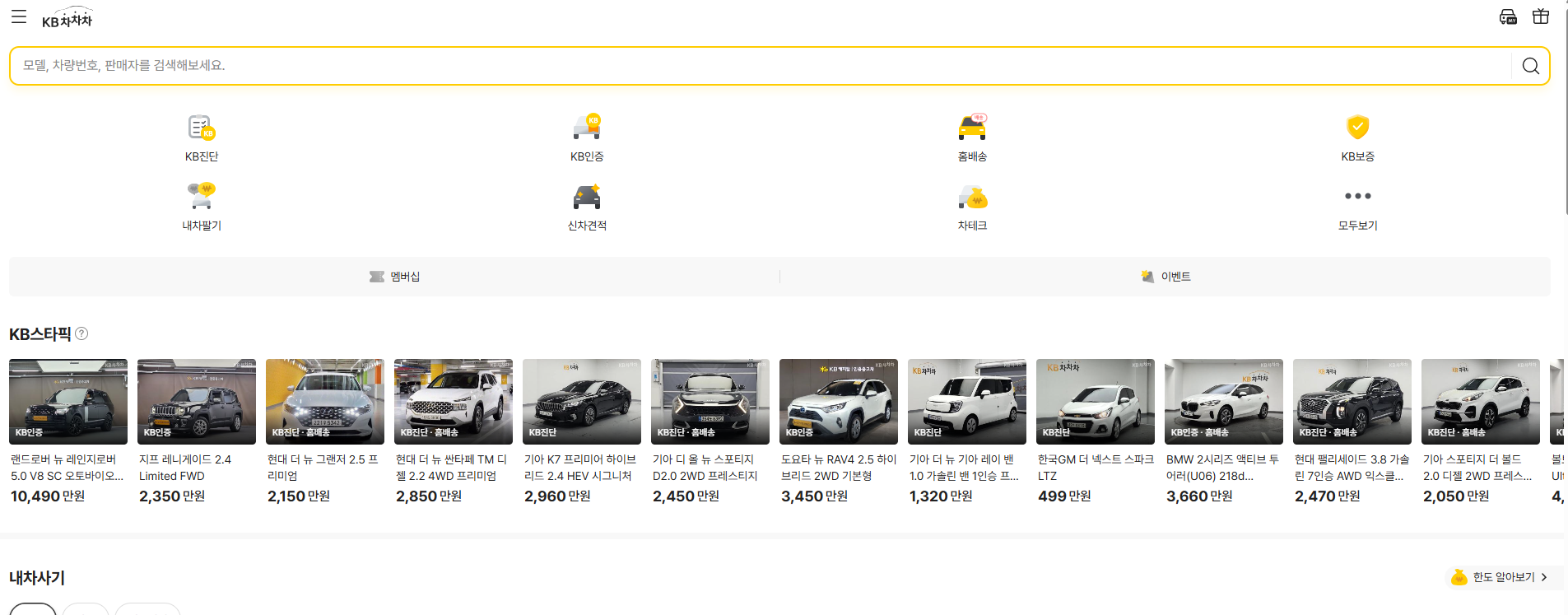
Task: Open the 현대 더 뉴 싼타페 thumbnail
Action: [454, 402]
